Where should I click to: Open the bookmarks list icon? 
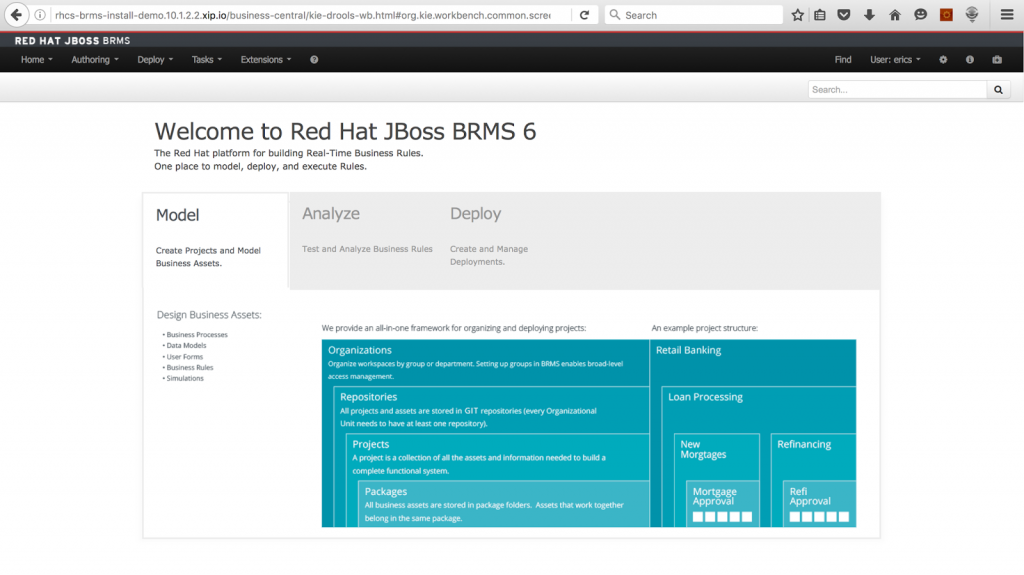pos(820,15)
